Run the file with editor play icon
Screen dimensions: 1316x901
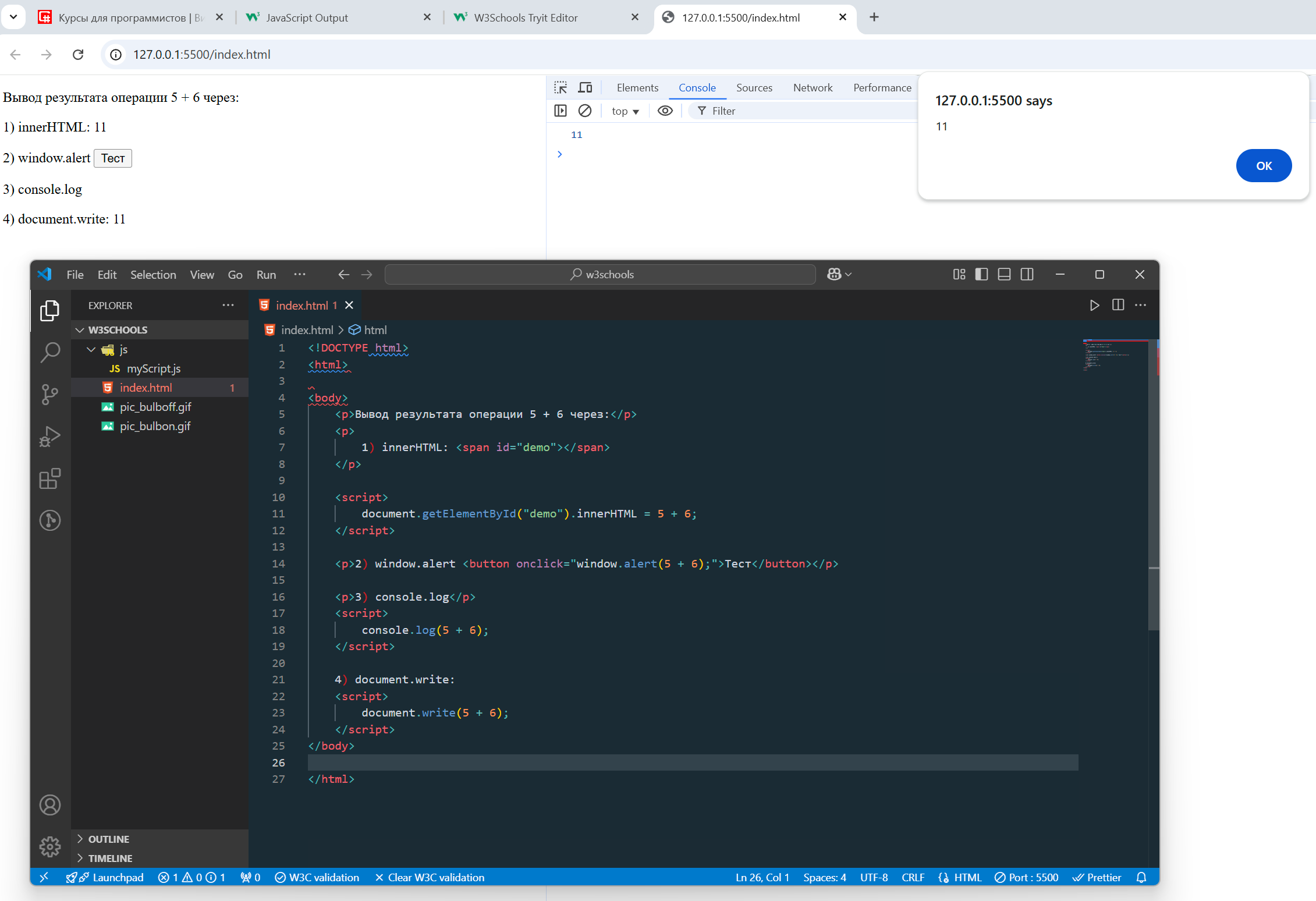click(x=1094, y=305)
